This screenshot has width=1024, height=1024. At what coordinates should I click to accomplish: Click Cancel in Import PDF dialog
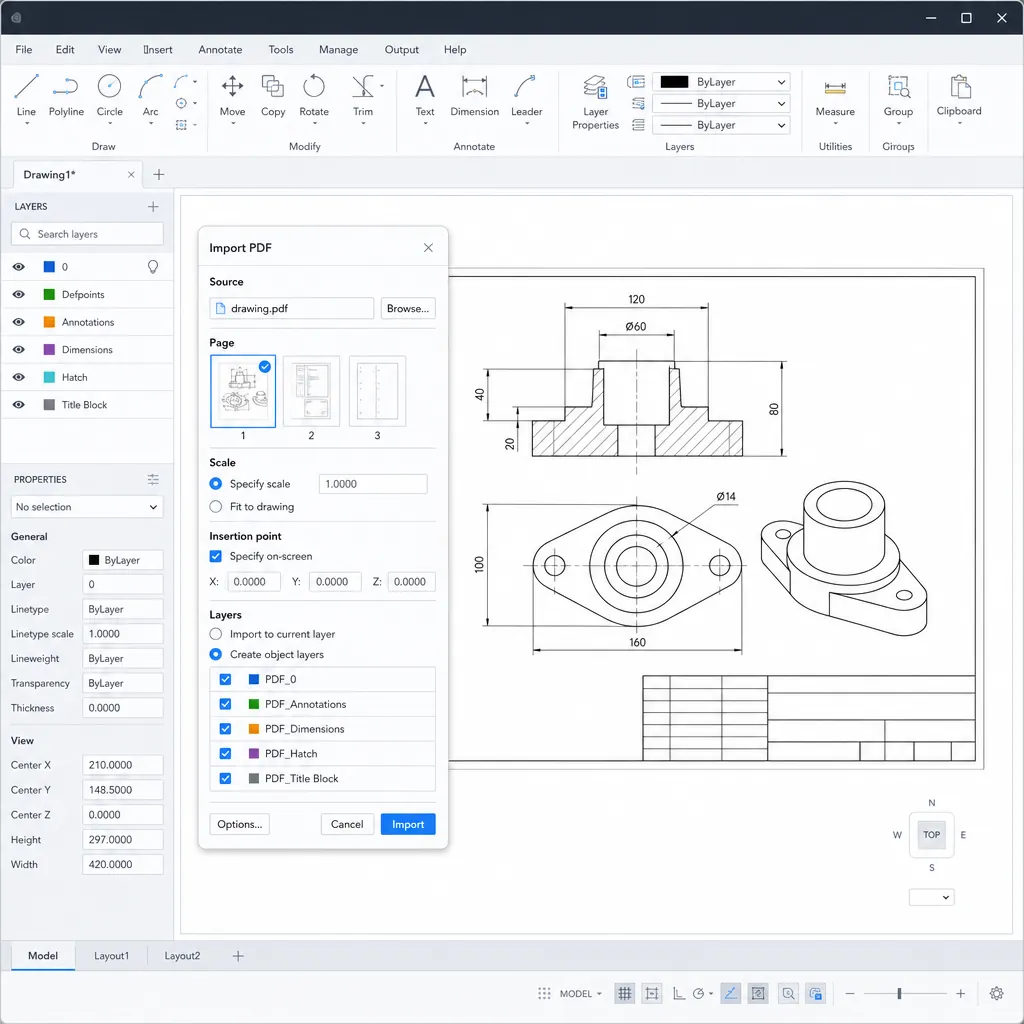[x=347, y=824]
